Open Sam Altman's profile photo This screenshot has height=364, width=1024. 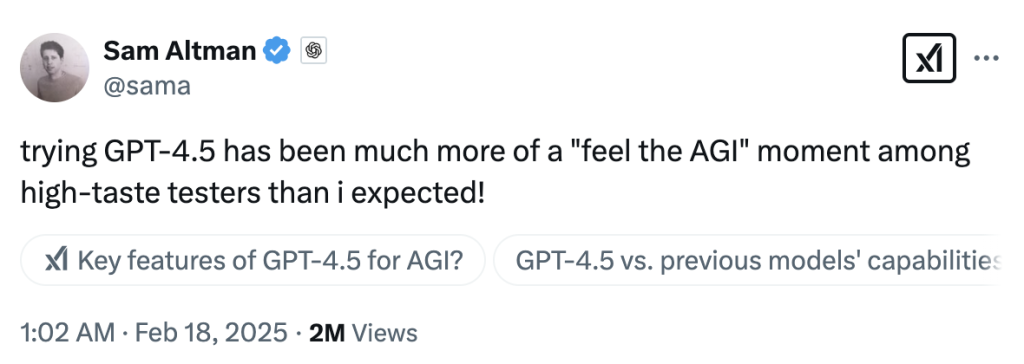54,68
